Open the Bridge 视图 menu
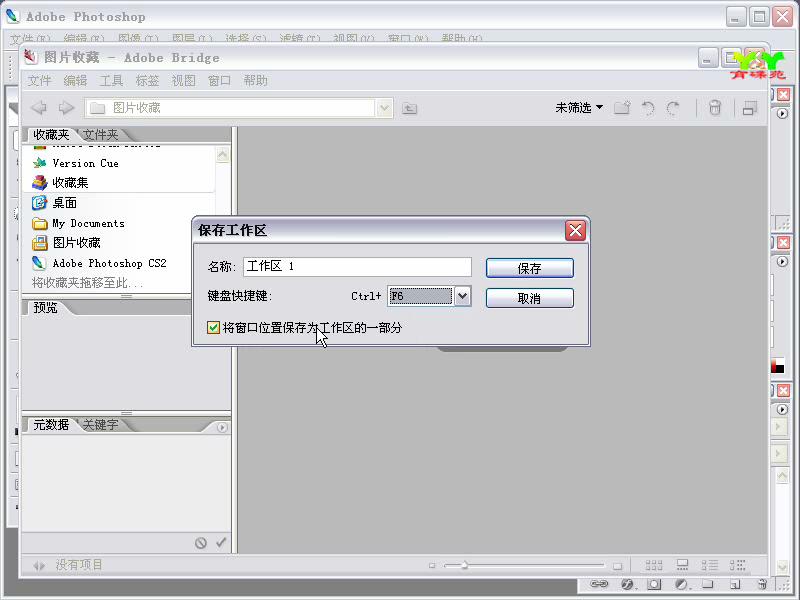The image size is (800, 600). click(x=183, y=81)
